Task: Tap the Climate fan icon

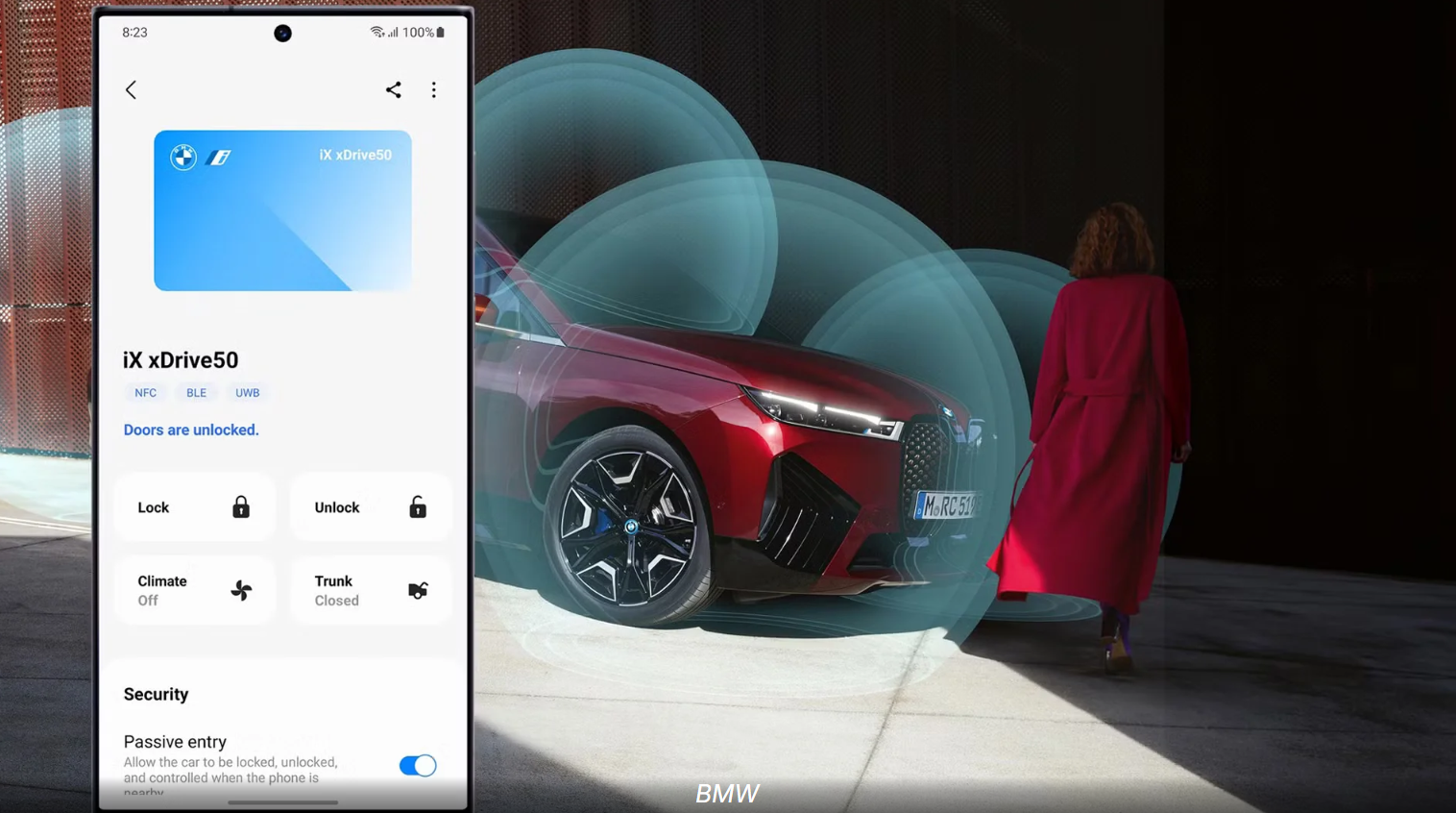Action: 241,590
